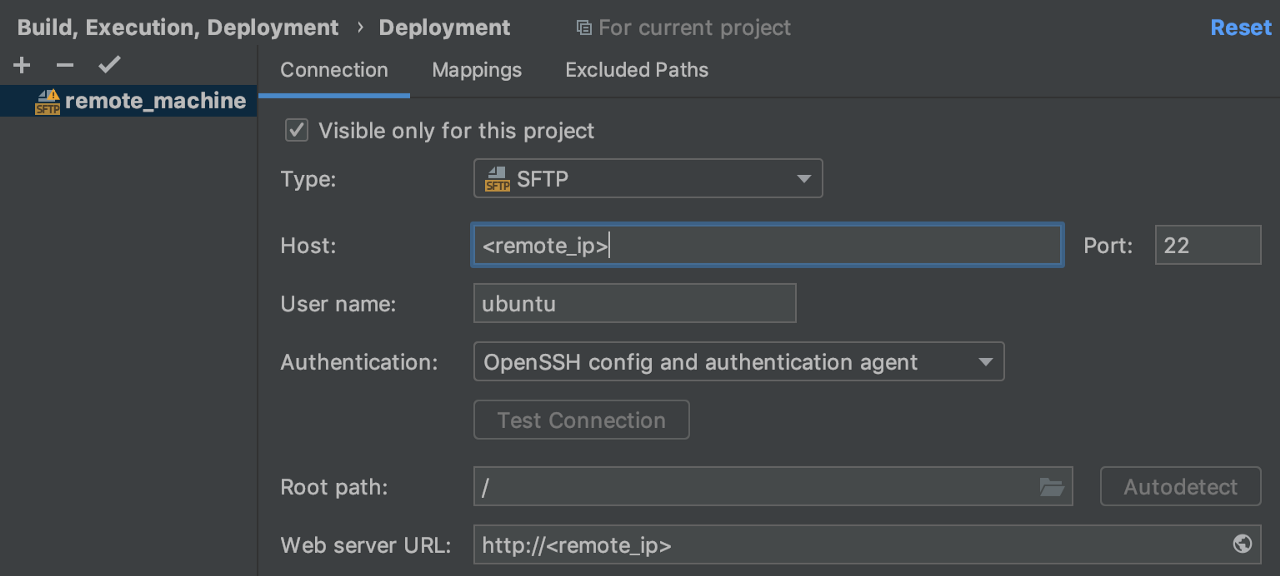1280x576 pixels.
Task: Focus the Host input field
Action: coord(766,245)
